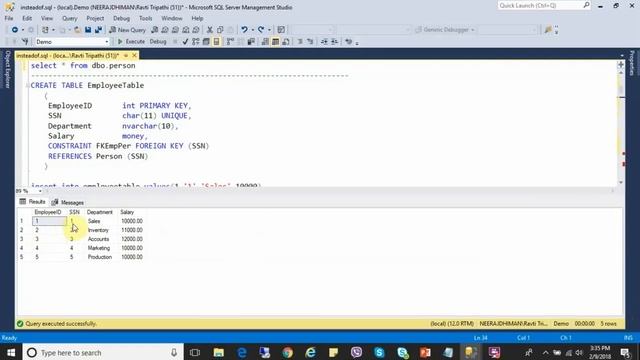Switch to the Messages tab
The width and height of the screenshot is (640, 360).
point(68,202)
